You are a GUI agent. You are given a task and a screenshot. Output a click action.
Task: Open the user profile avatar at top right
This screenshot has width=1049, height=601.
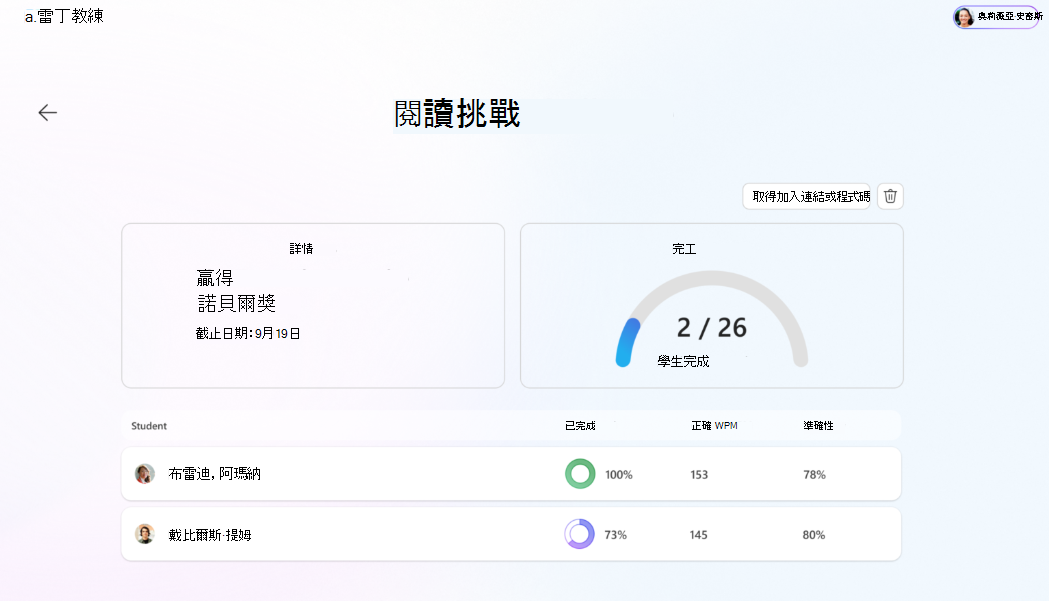(964, 17)
